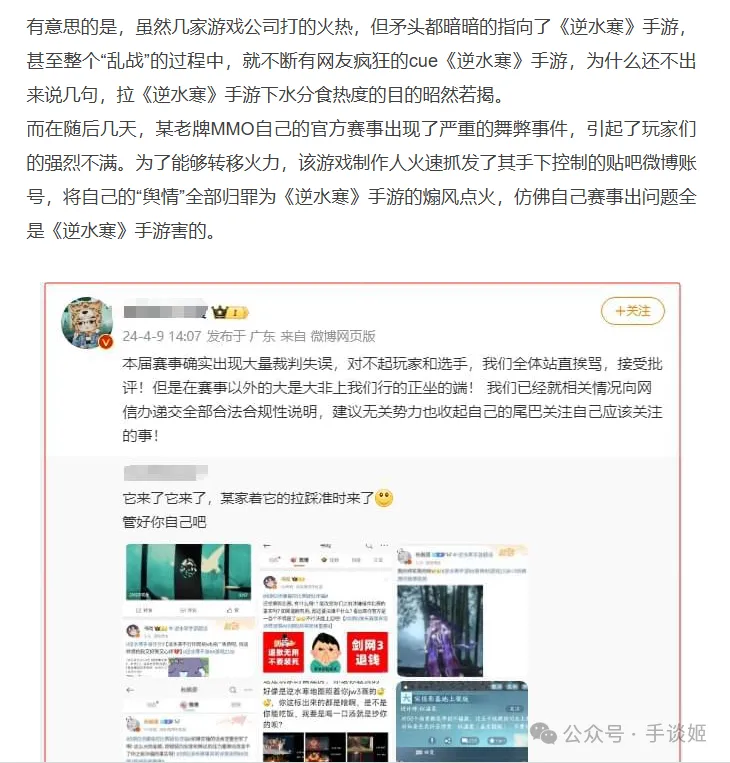Viewport: 730px width, 763px height.
Task: Click the red 退款无用 sticker thumbnail
Action: 283,652
